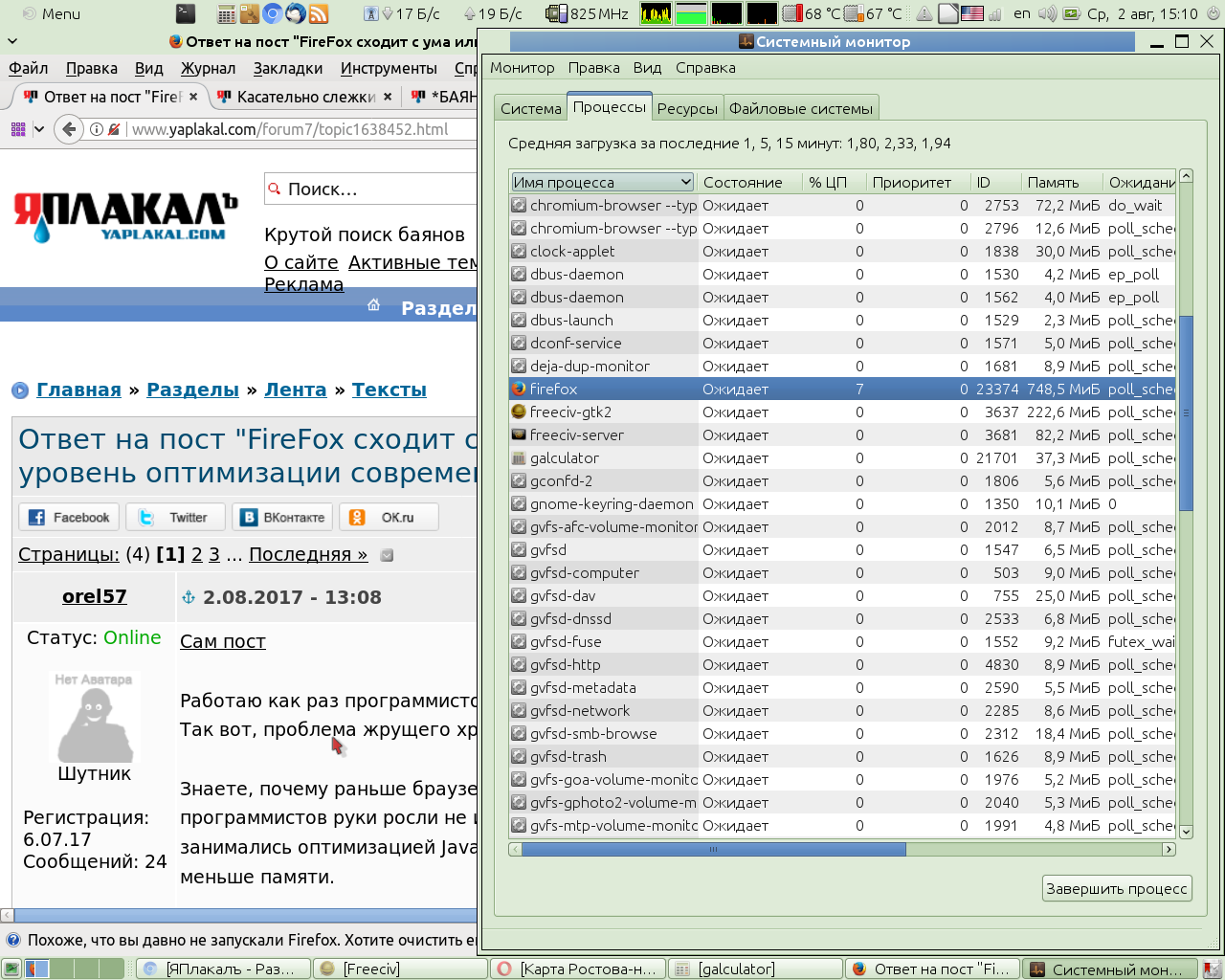Click the anchor icon beside post date
The image size is (1225, 980).
point(189,597)
